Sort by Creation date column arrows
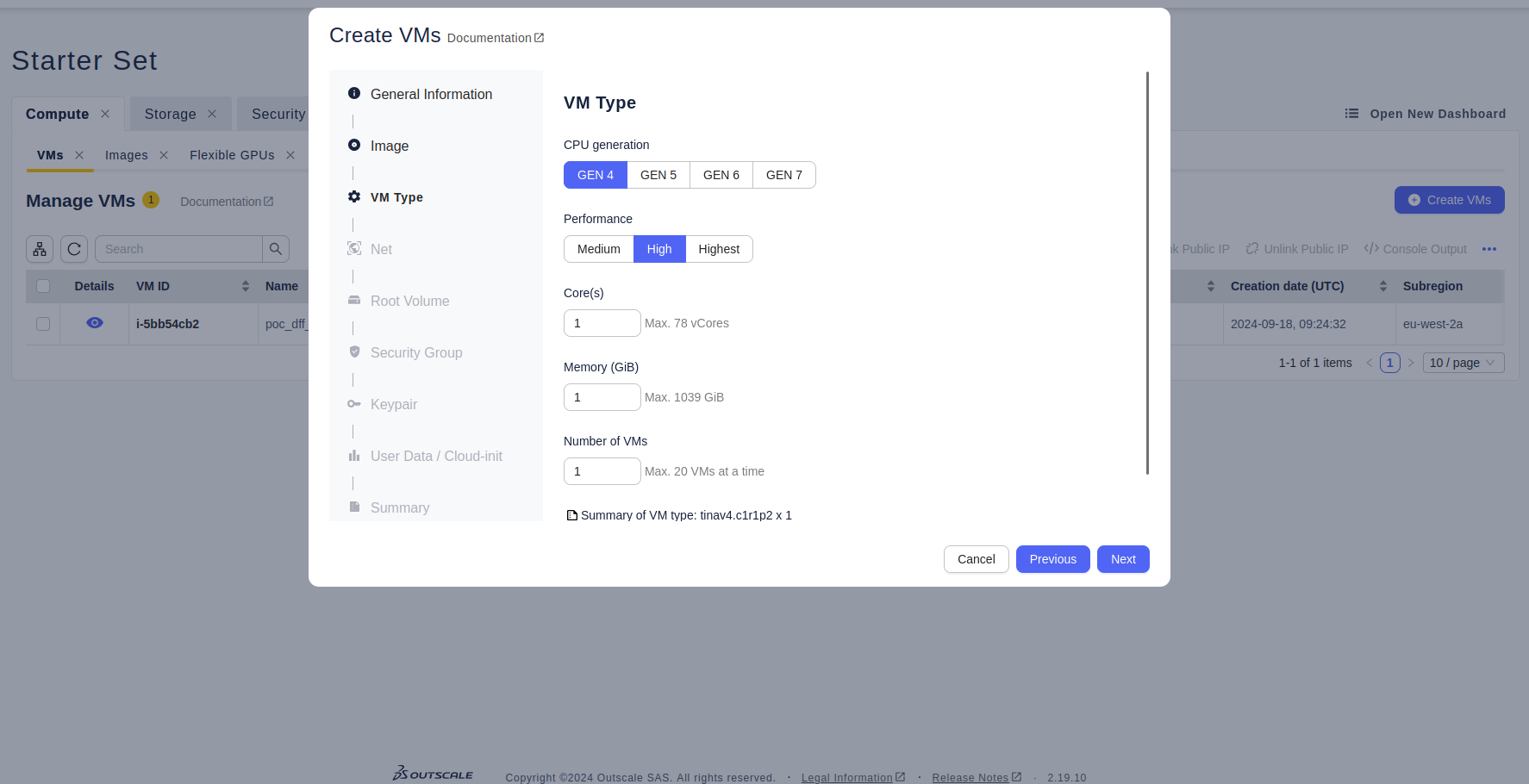This screenshot has width=1529, height=784. (x=1382, y=286)
